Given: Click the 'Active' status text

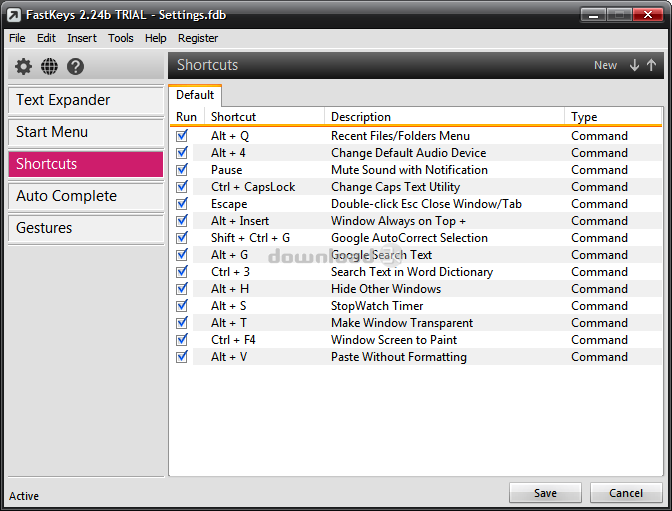Looking at the screenshot, I should point(24,496).
